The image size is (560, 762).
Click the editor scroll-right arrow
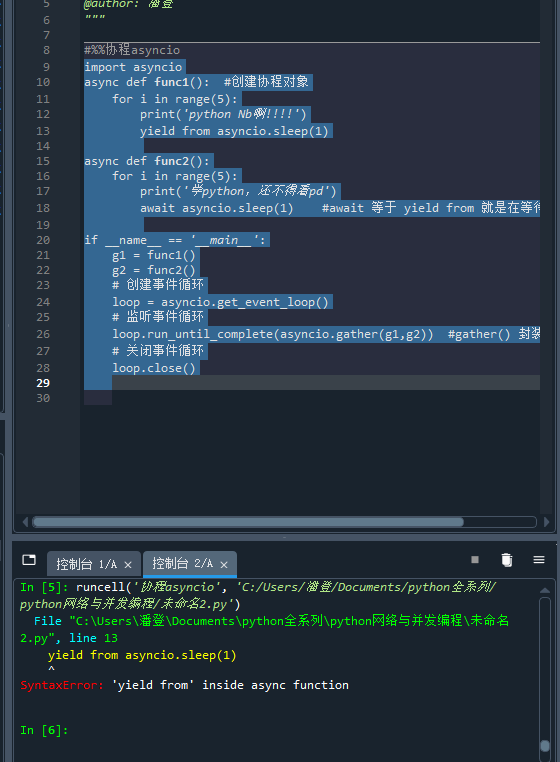(x=546, y=522)
